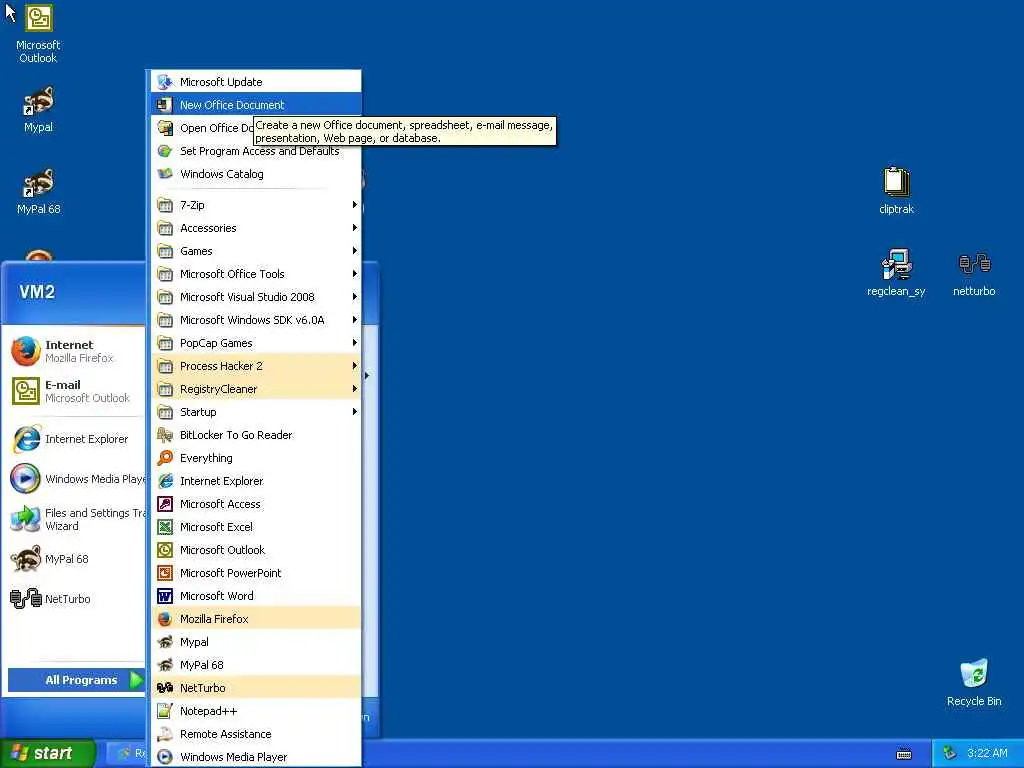1024x768 pixels.
Task: Click the taskbar clock showing 3:22 AM
Action: [x=987, y=753]
